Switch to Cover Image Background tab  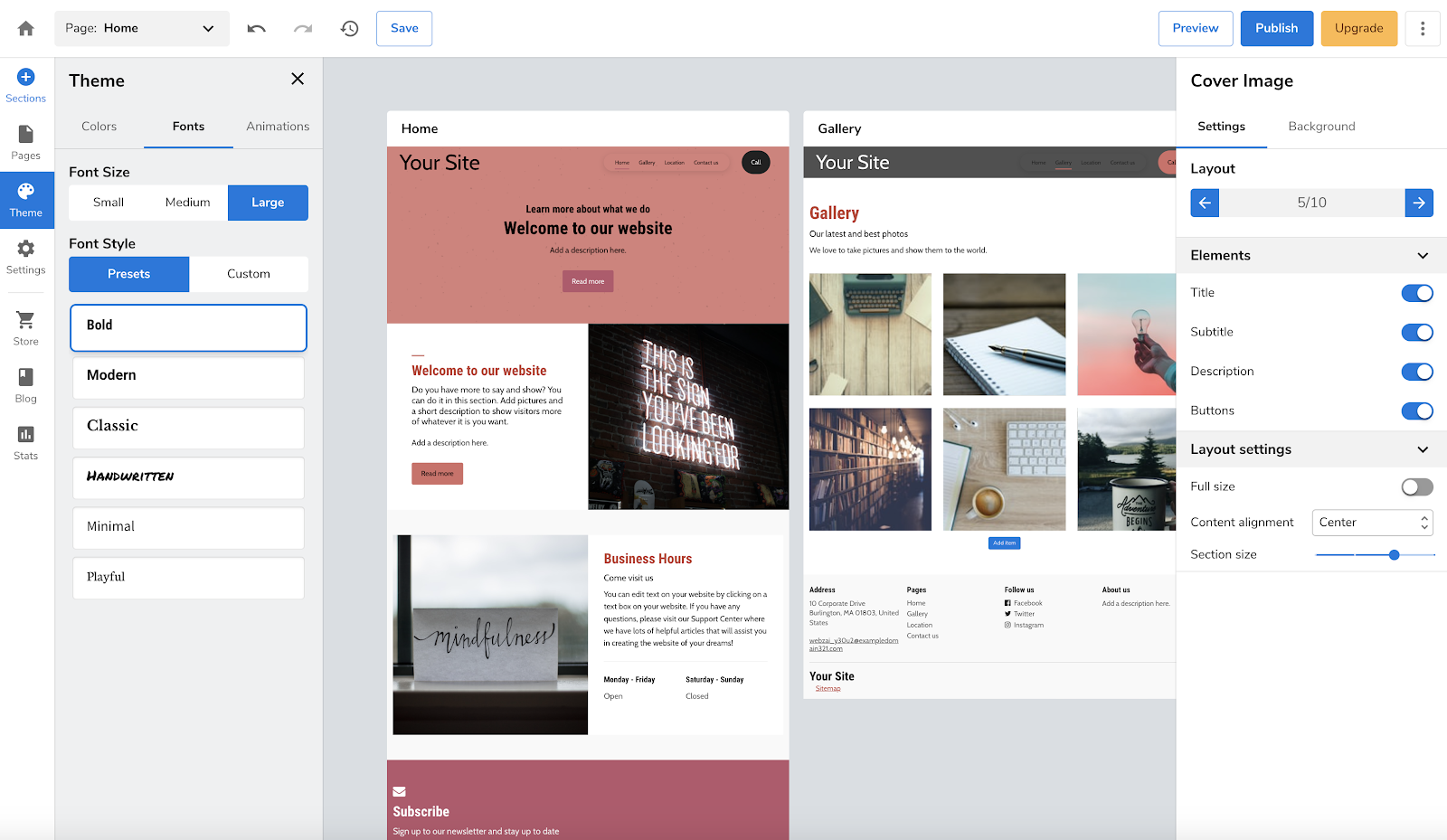coord(1322,127)
